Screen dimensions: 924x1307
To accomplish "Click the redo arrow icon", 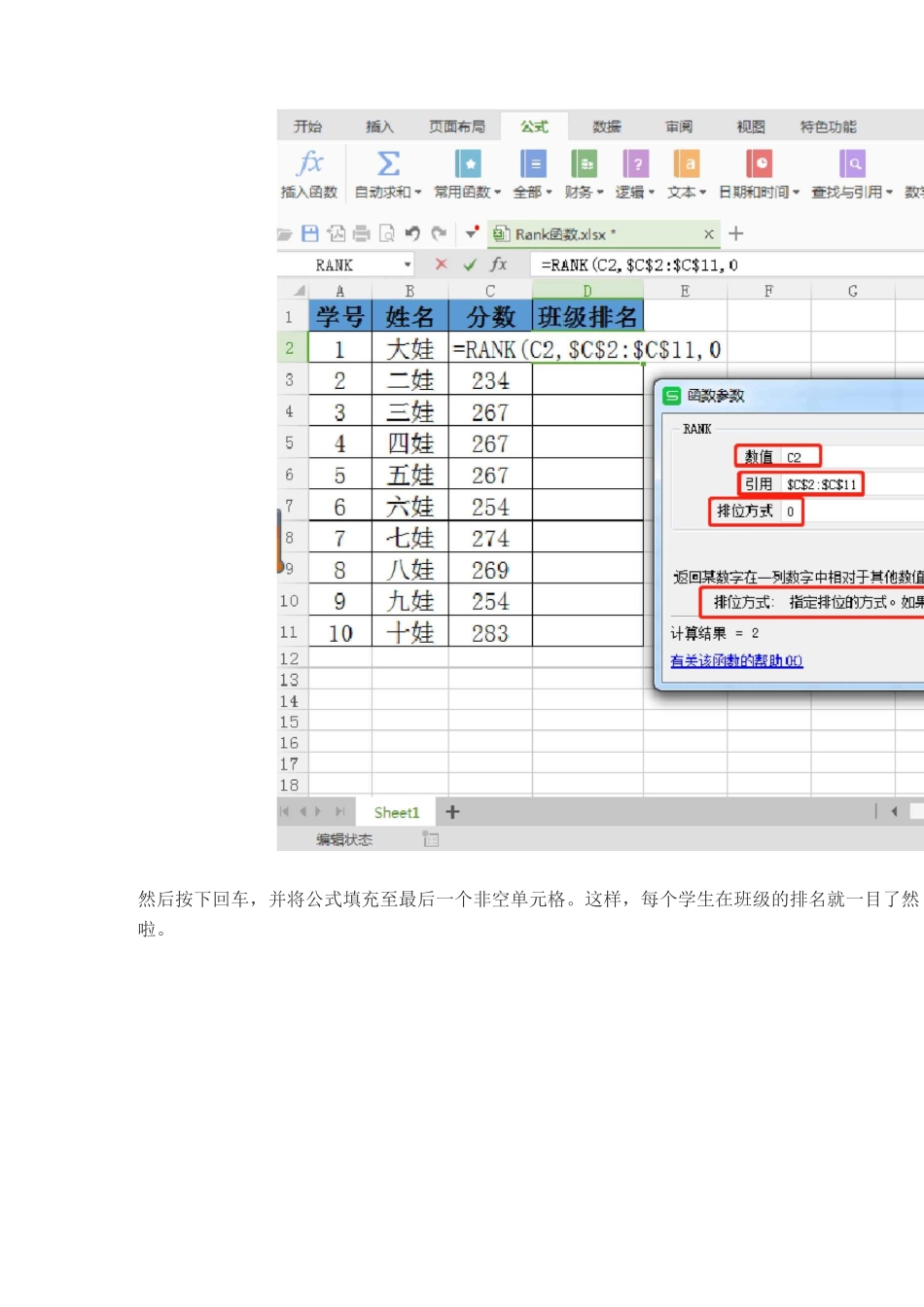I will 439,233.
